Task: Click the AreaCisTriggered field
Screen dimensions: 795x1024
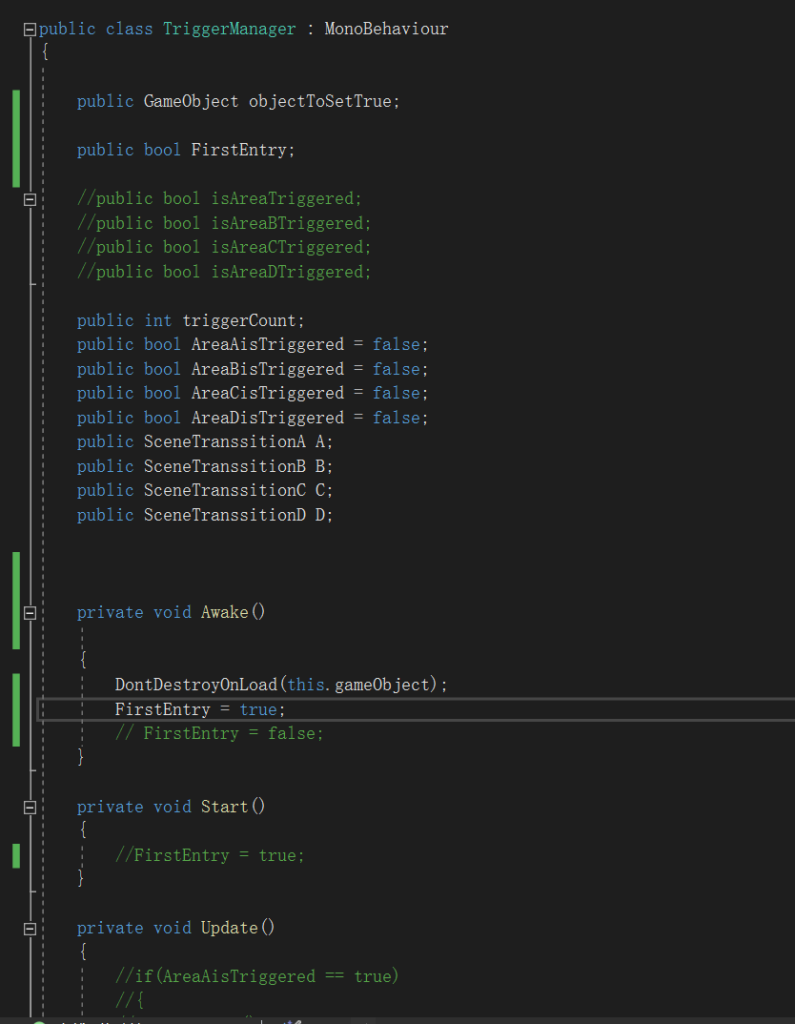Action: (x=267, y=393)
